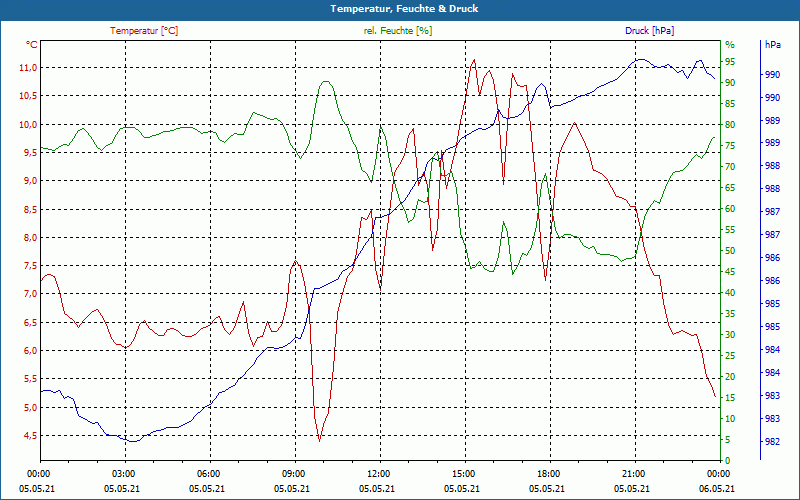Click the '10,0' temperature axis tick
800x500 pixels.
pyautogui.click(x=28, y=124)
